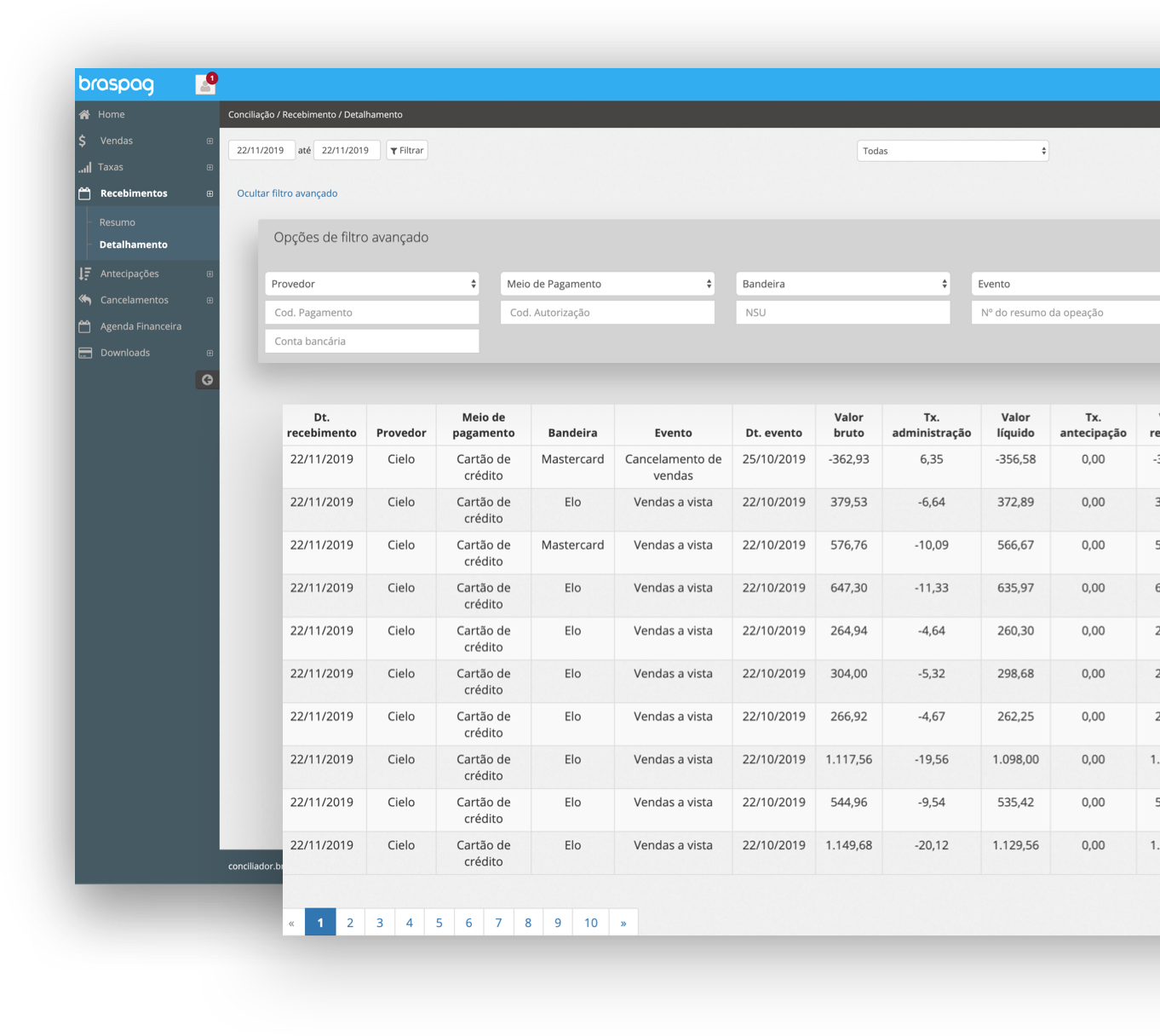This screenshot has height=1036, width=1160.
Task: Click next page » arrow
Action: (x=623, y=922)
